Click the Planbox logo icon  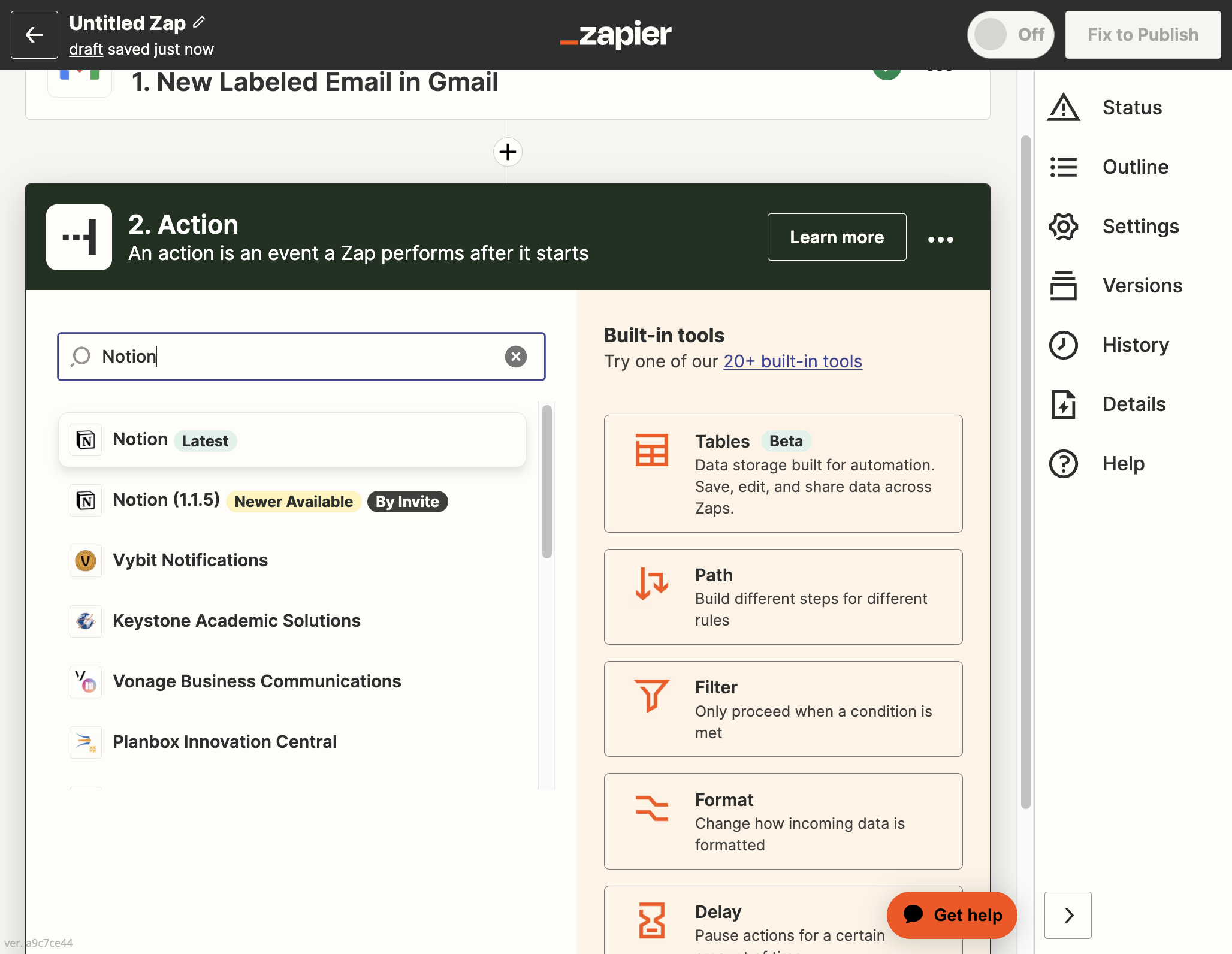point(86,742)
